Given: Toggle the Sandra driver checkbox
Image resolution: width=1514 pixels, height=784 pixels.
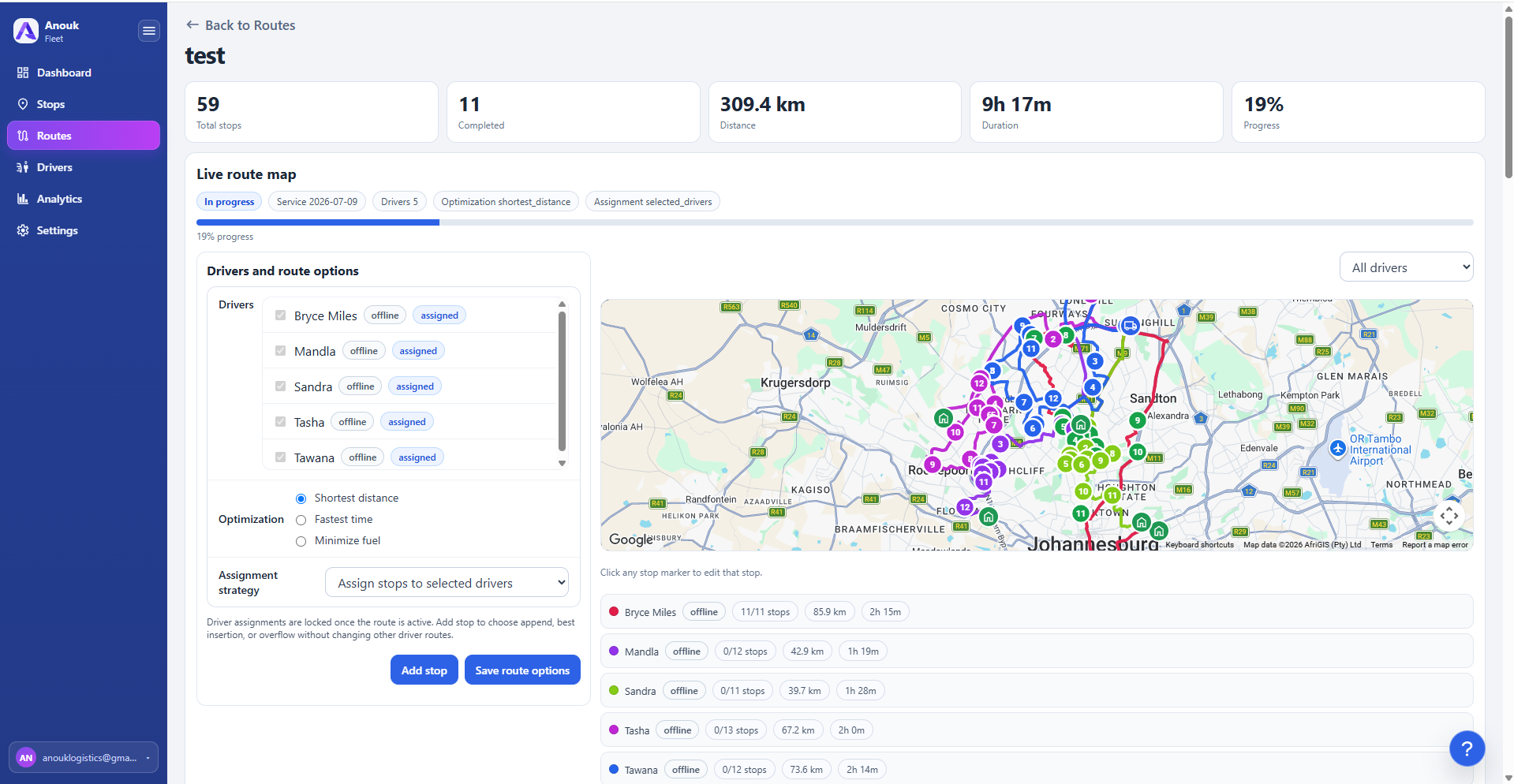Looking at the screenshot, I should pyautogui.click(x=280, y=386).
